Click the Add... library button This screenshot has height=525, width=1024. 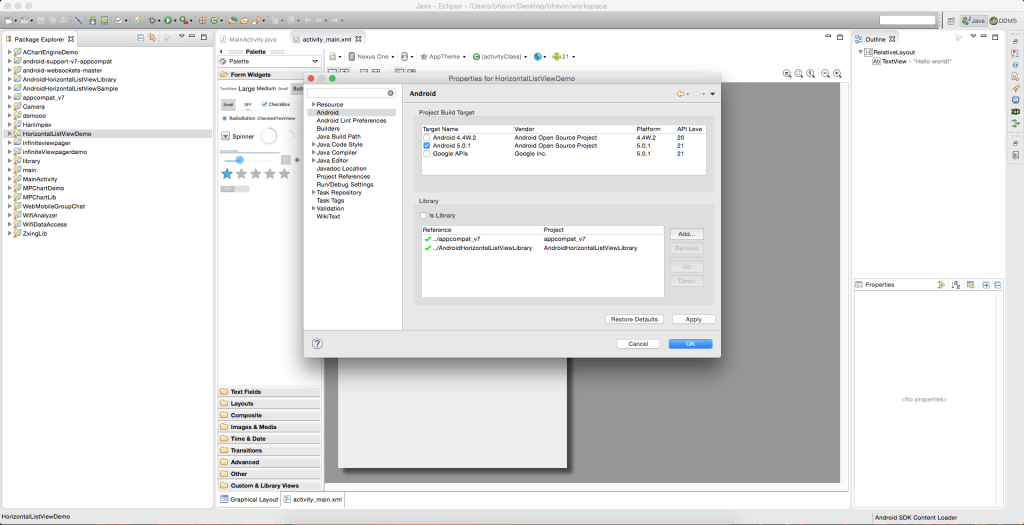[686, 234]
